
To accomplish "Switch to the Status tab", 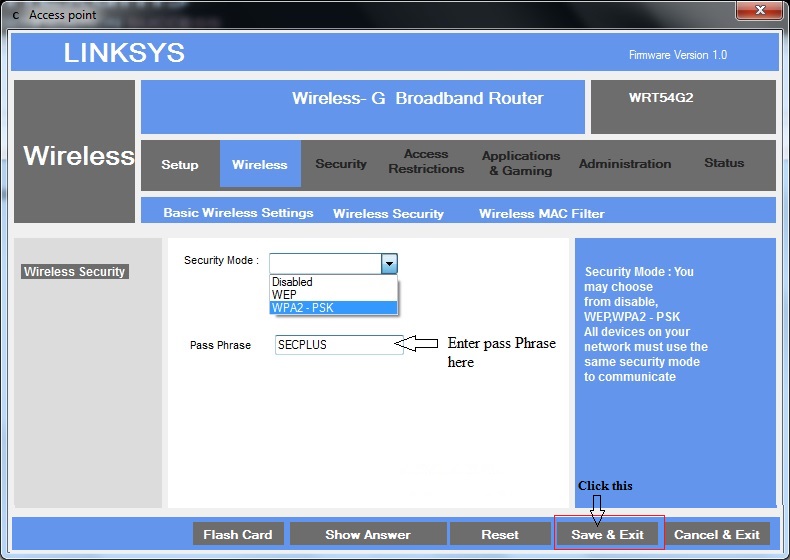I will (724, 163).
